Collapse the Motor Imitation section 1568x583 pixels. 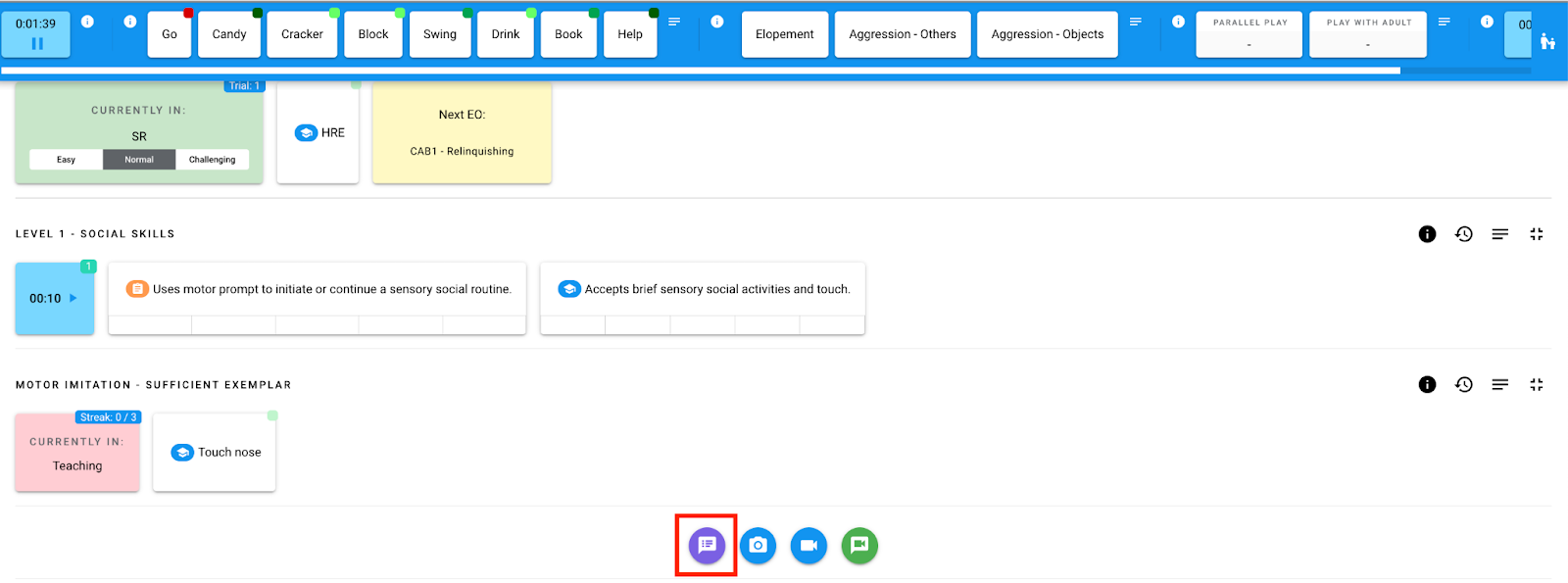(1536, 385)
